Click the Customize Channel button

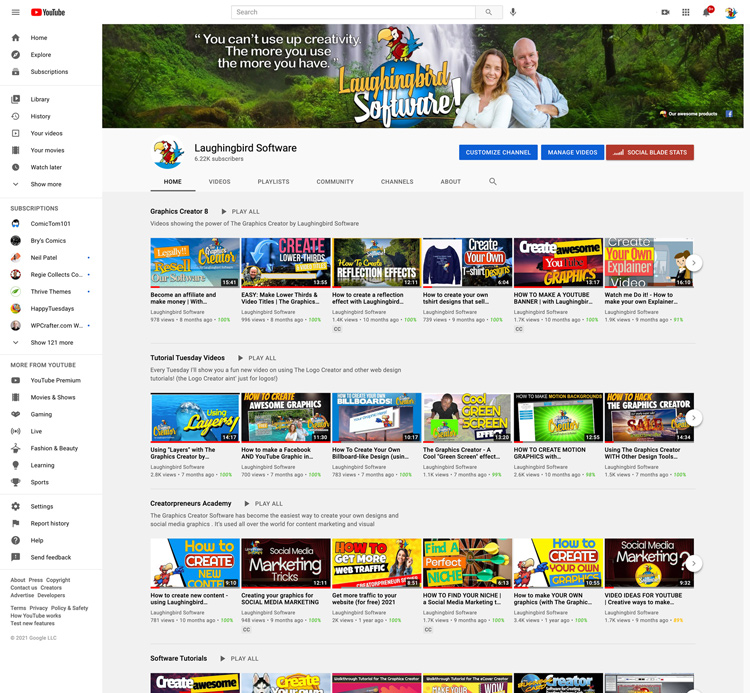[498, 152]
